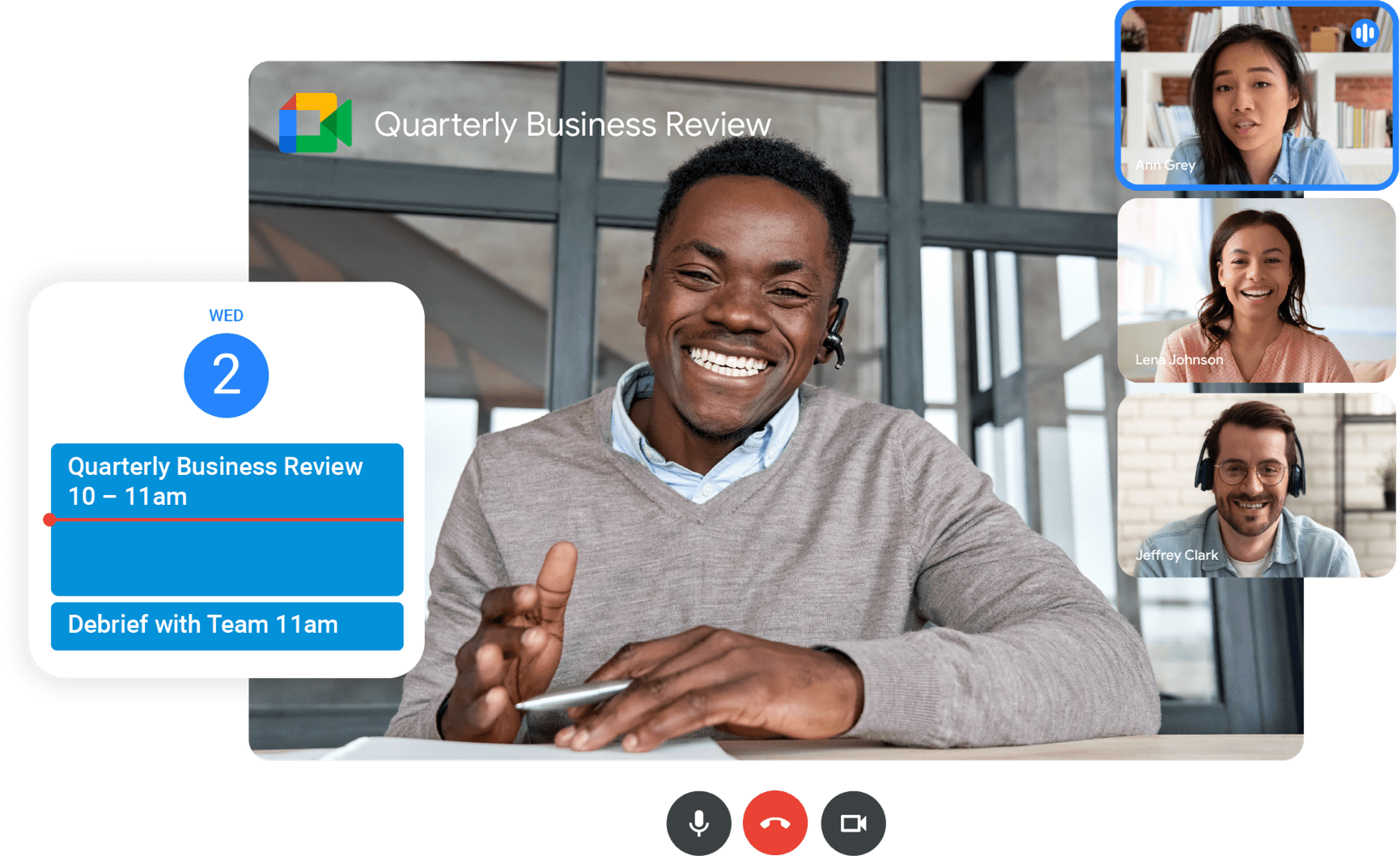Click the WED day label
1400x856 pixels.
tap(226, 316)
